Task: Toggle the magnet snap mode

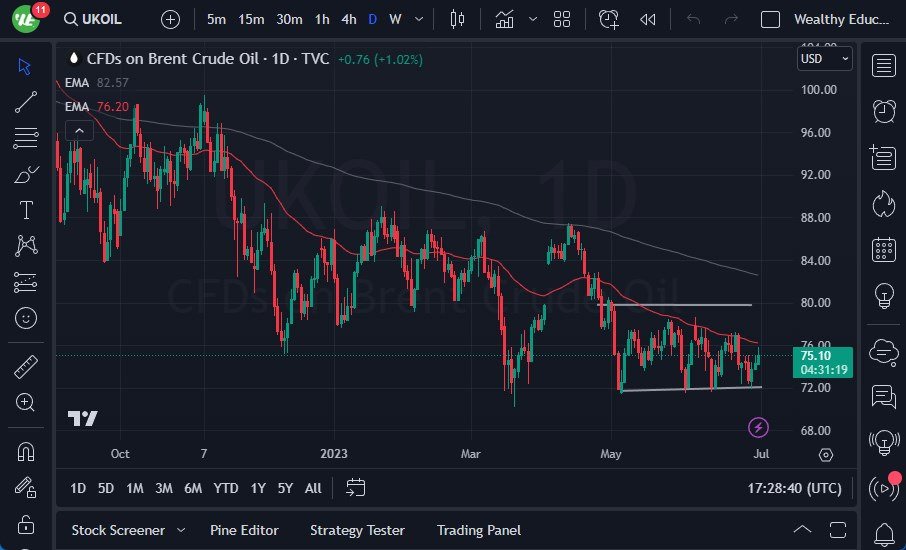Action: click(x=26, y=452)
